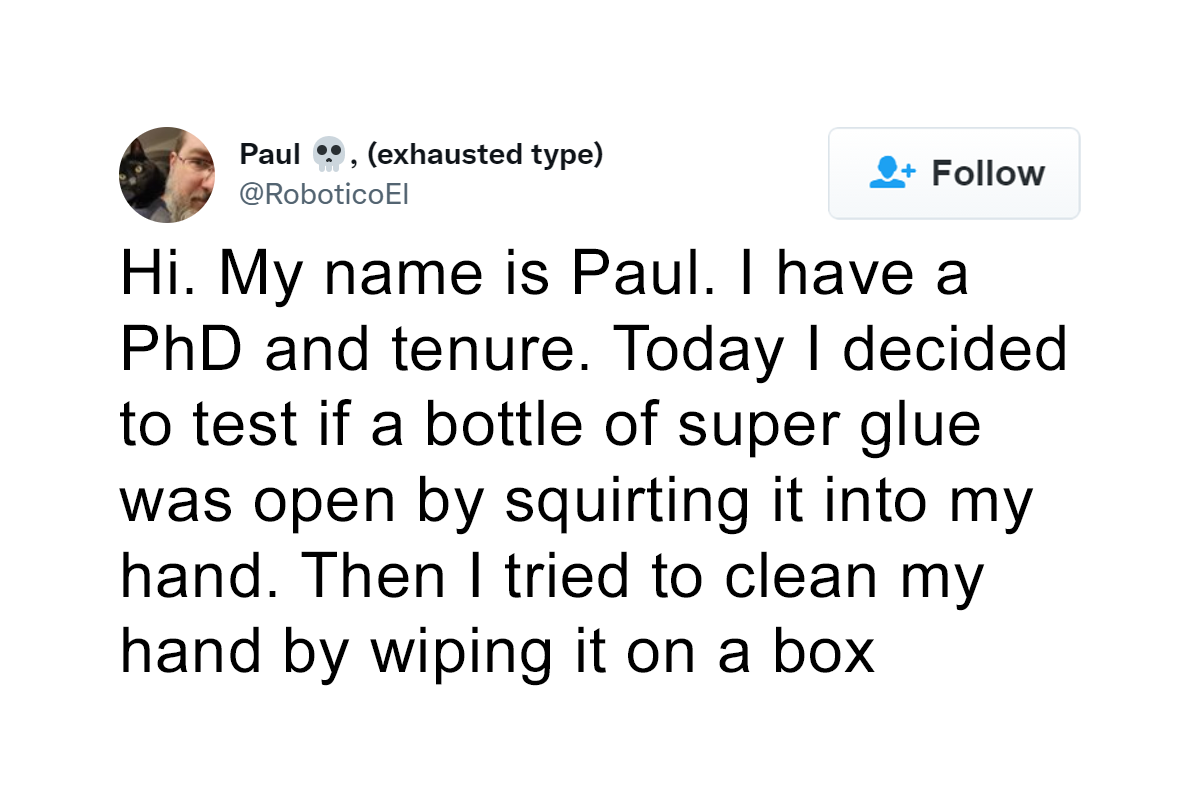This screenshot has height=800, width=1200.
Task: Click the "(exhausted type)" name suffix
Action: point(485,155)
